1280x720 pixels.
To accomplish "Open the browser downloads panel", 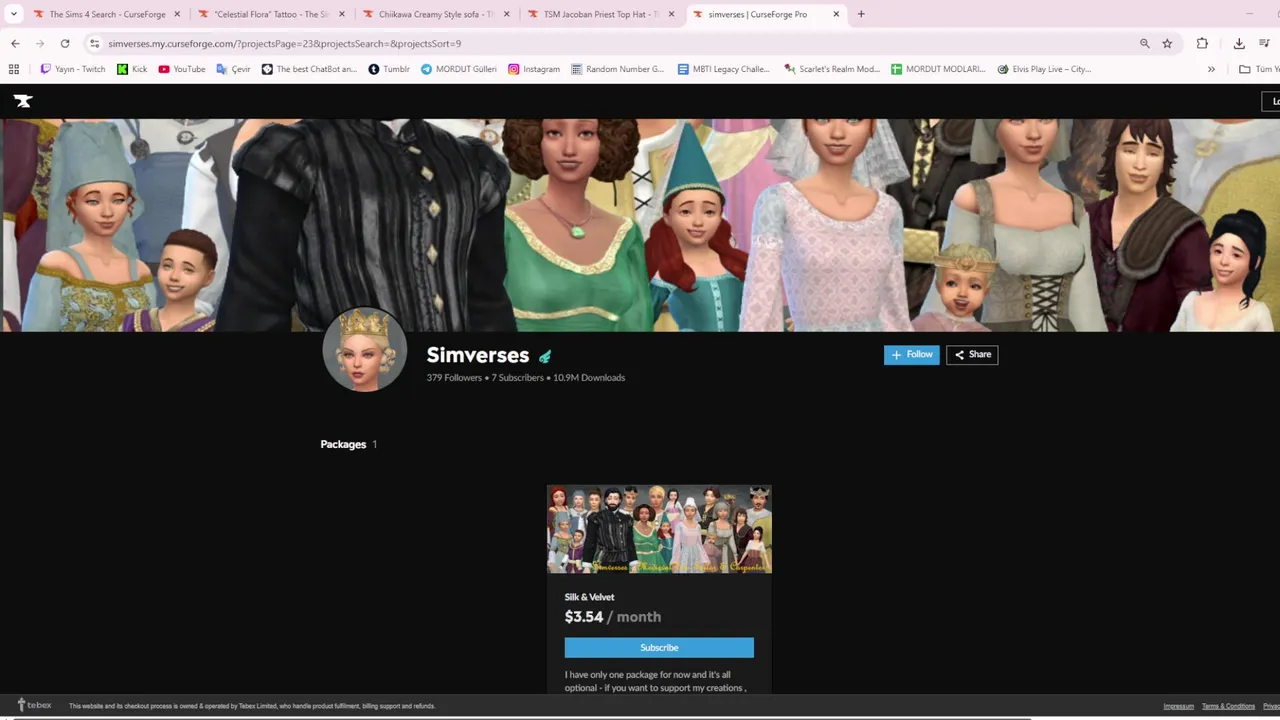I will tap(1239, 43).
